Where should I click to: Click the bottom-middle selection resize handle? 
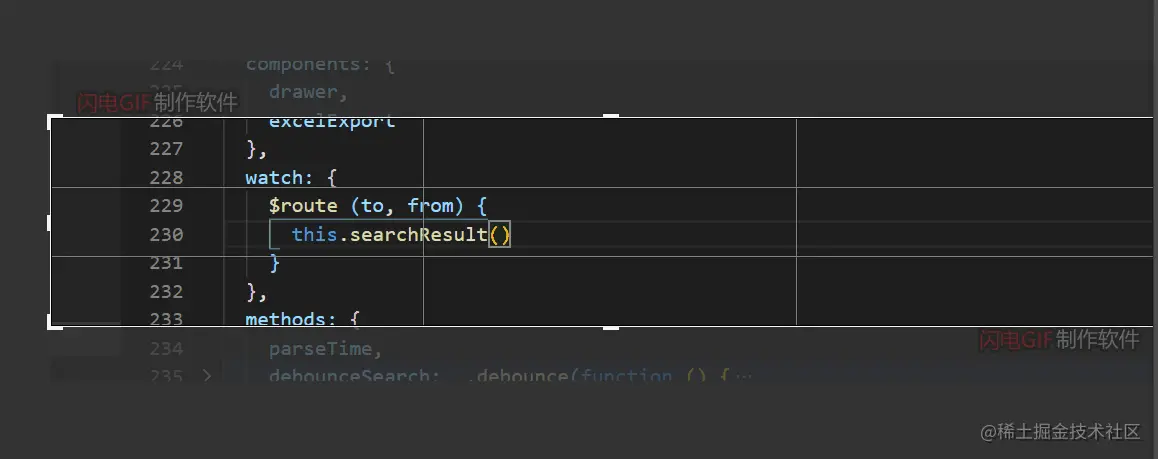click(610, 326)
